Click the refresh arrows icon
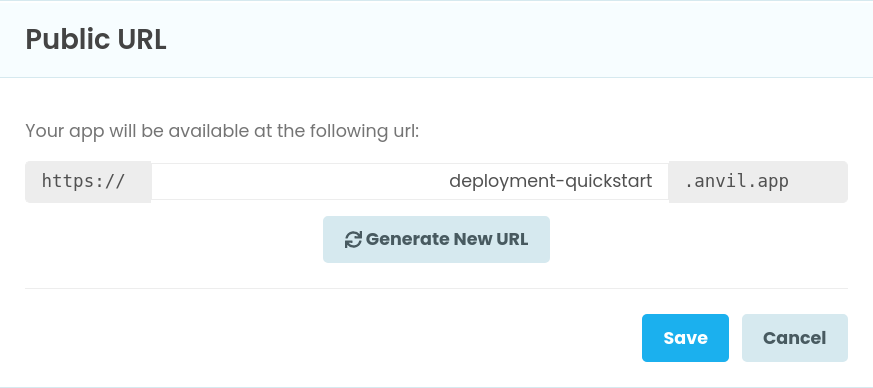873x388 pixels. [x=353, y=240]
